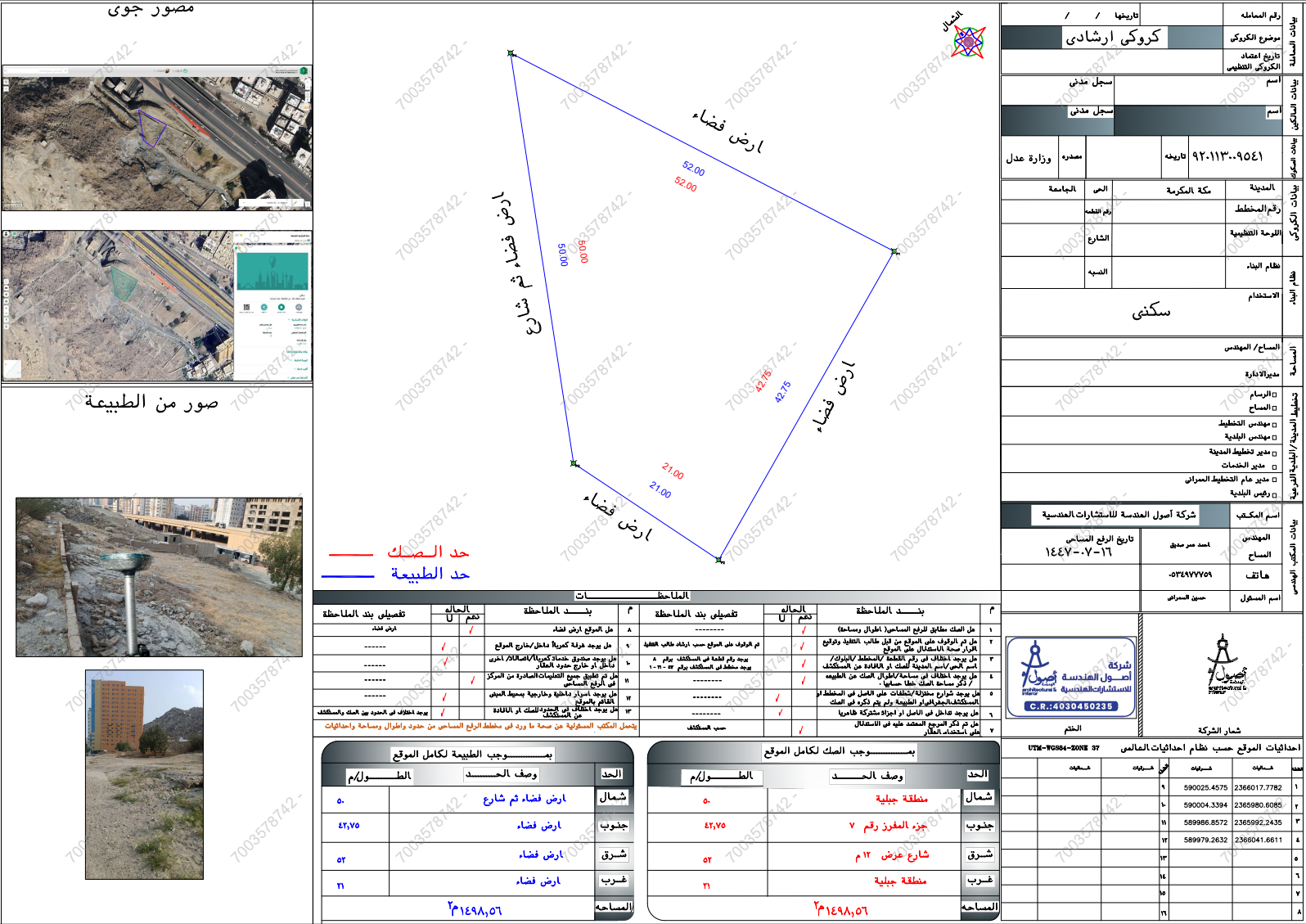Select the bottom southern vertex marker of the plot
The height and width of the screenshot is (924, 1306).
tap(719, 560)
